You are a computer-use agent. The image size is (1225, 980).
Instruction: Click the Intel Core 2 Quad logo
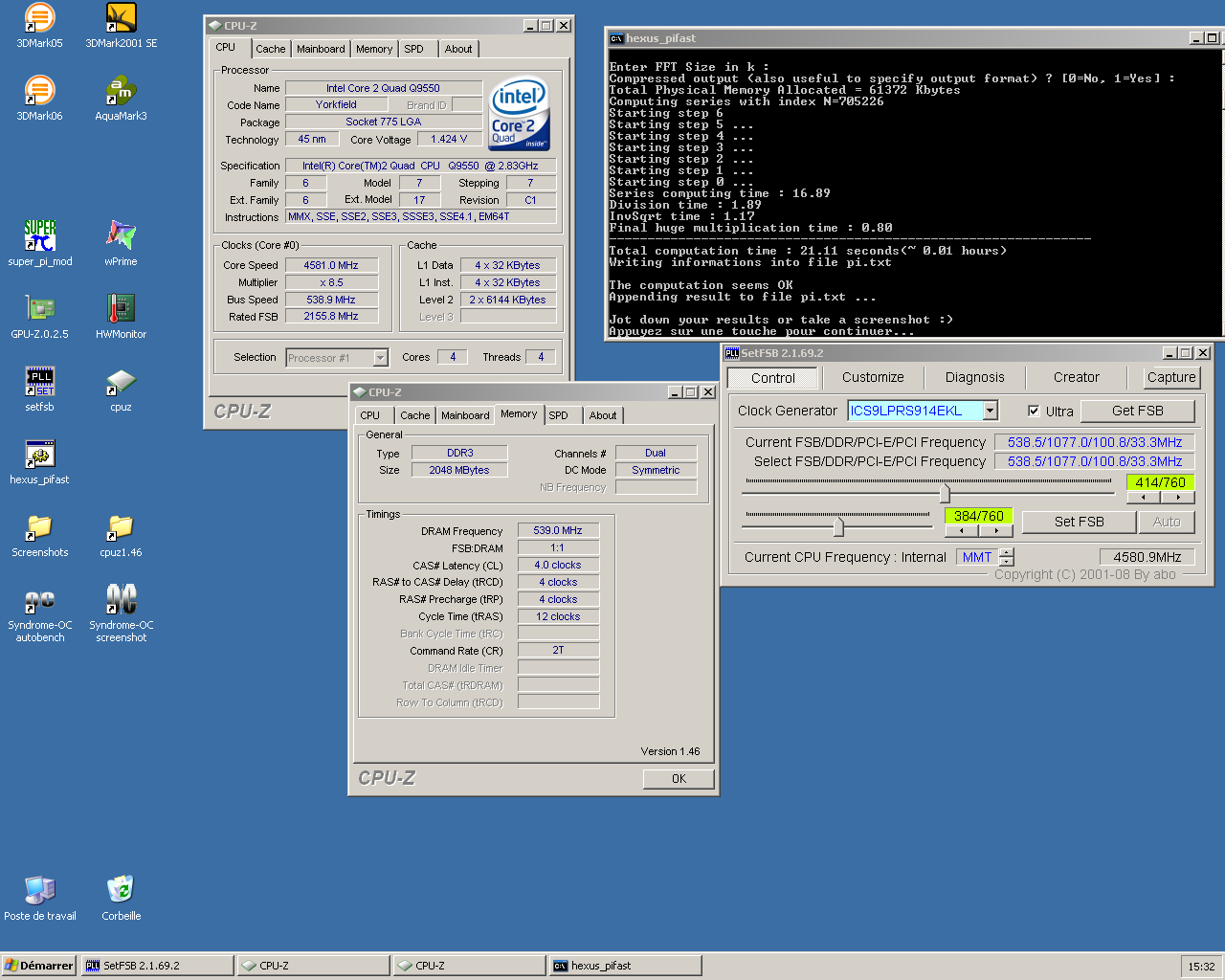(519, 114)
